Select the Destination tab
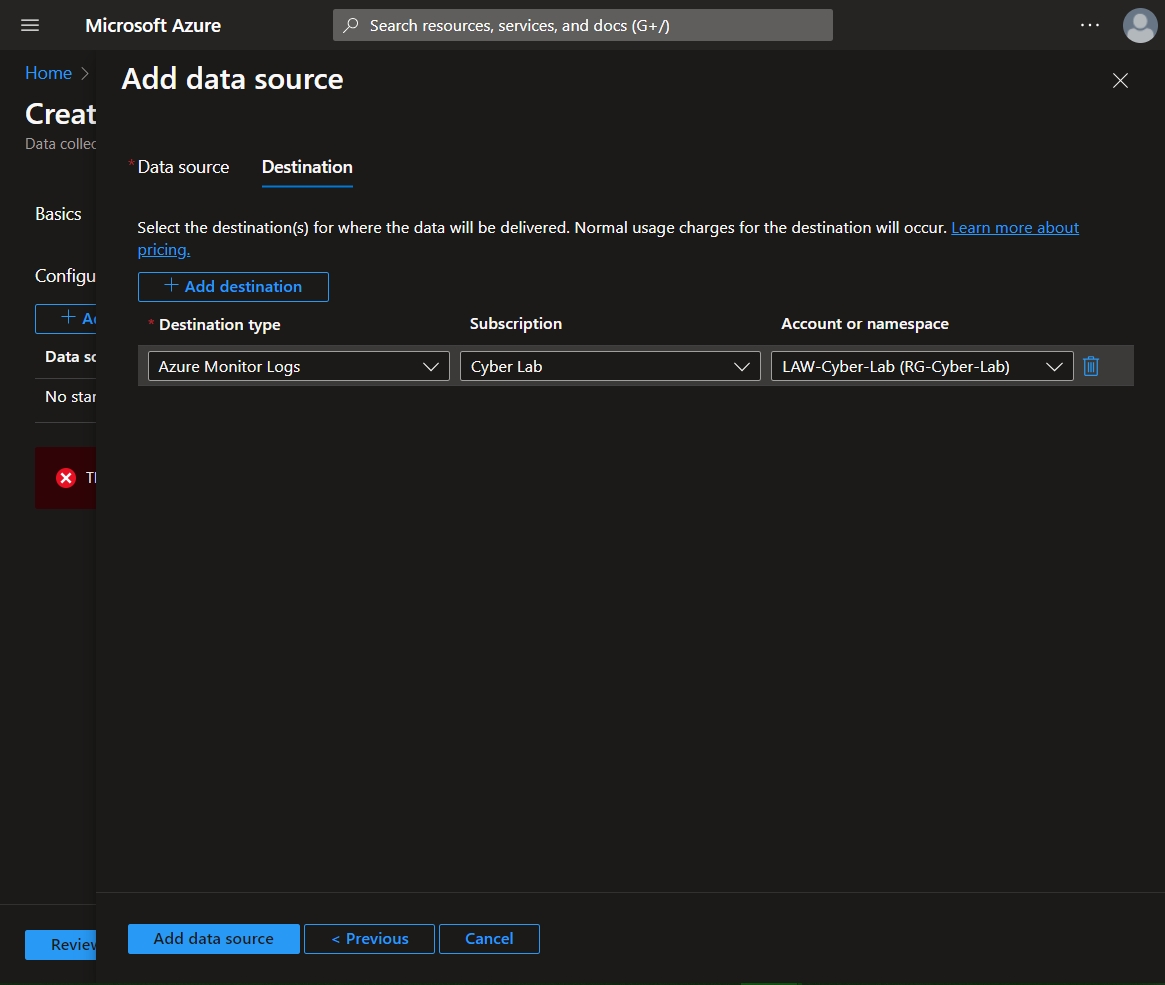 click(x=307, y=167)
